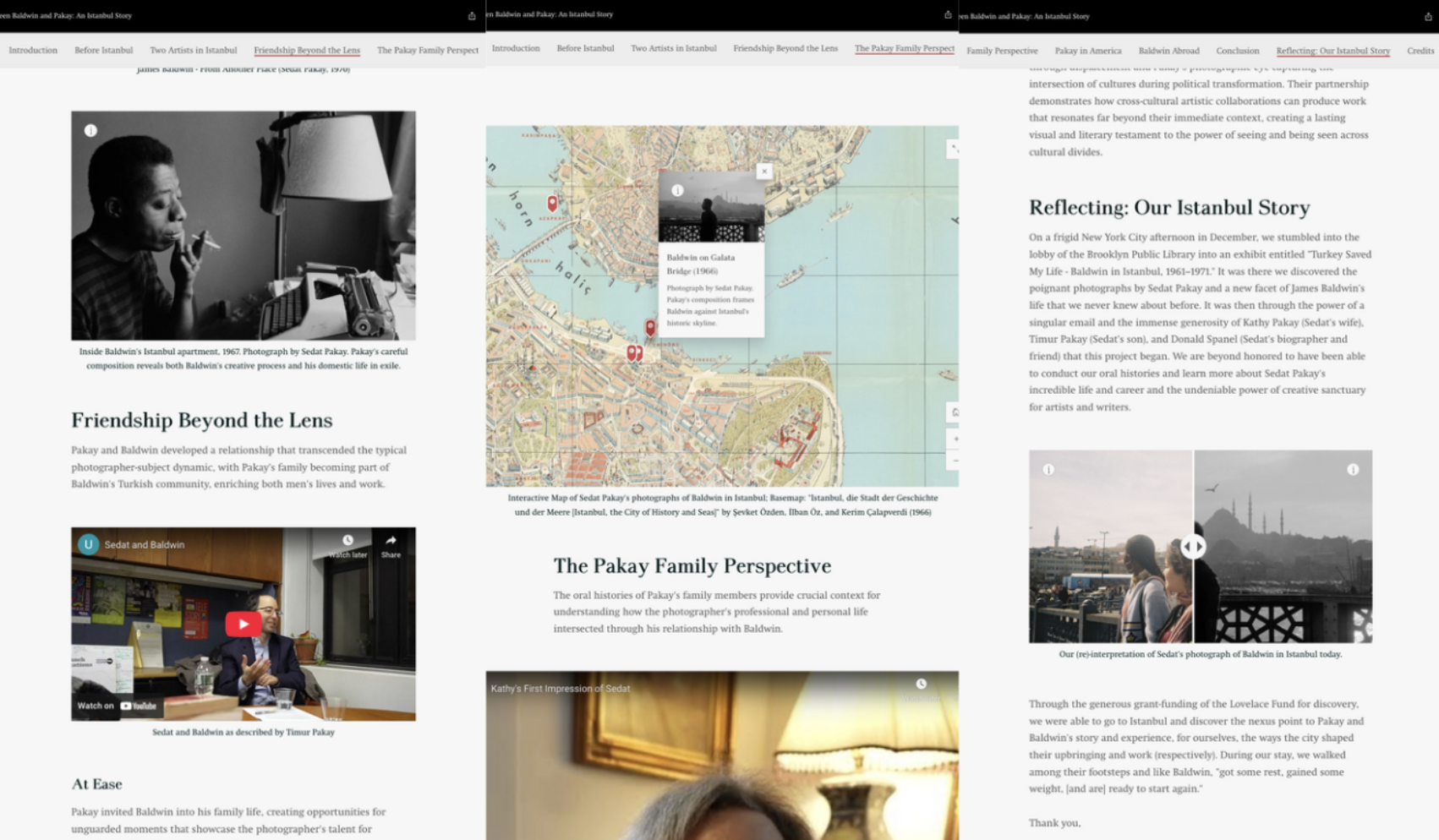Click info icon on Galata Bridge popup photo
The image size is (1439, 840).
677,191
